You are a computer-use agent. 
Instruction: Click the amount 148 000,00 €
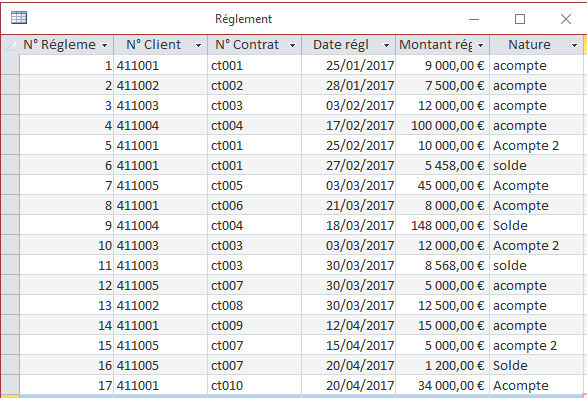click(x=442, y=225)
